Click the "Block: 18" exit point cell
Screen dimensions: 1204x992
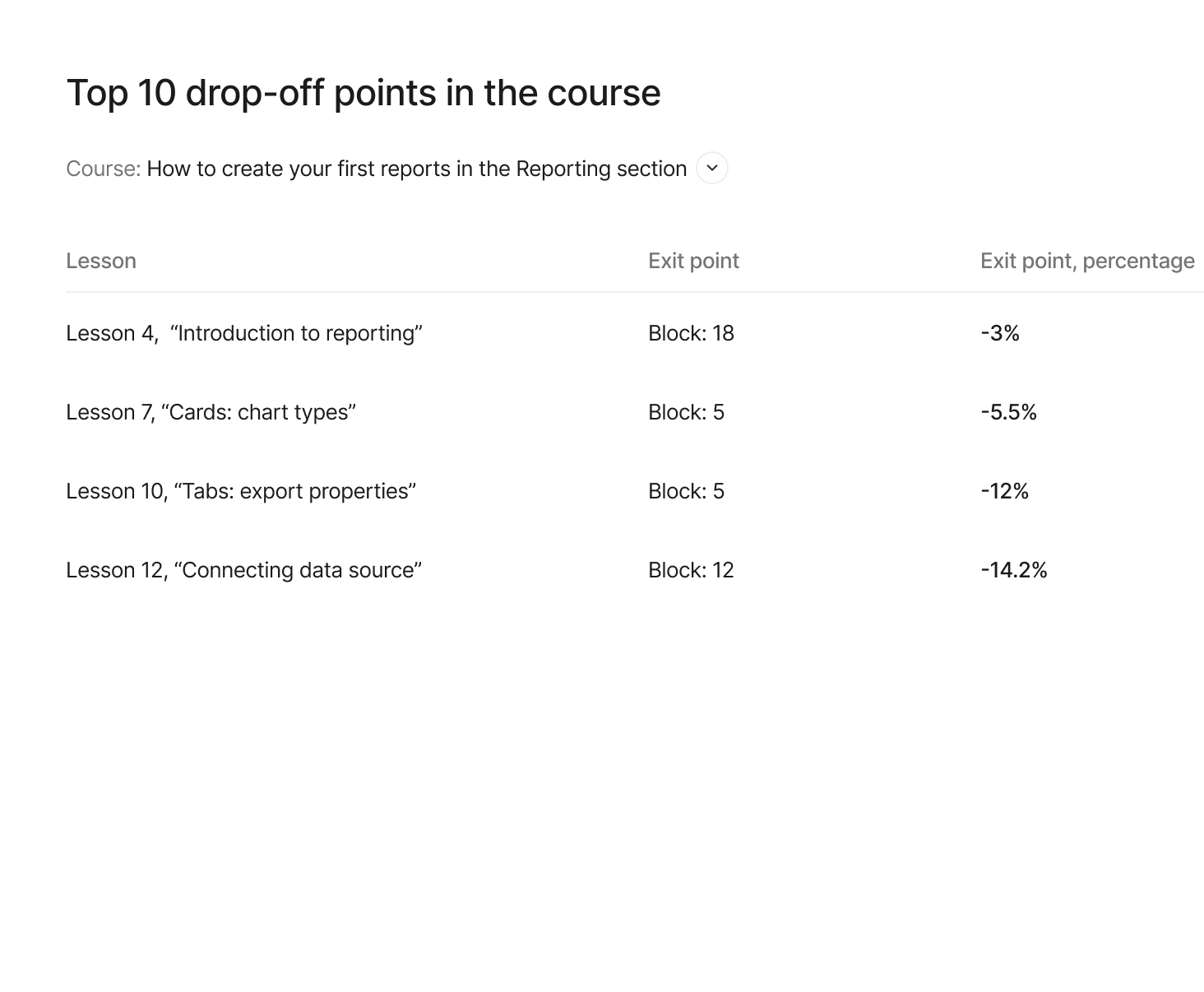click(x=691, y=333)
